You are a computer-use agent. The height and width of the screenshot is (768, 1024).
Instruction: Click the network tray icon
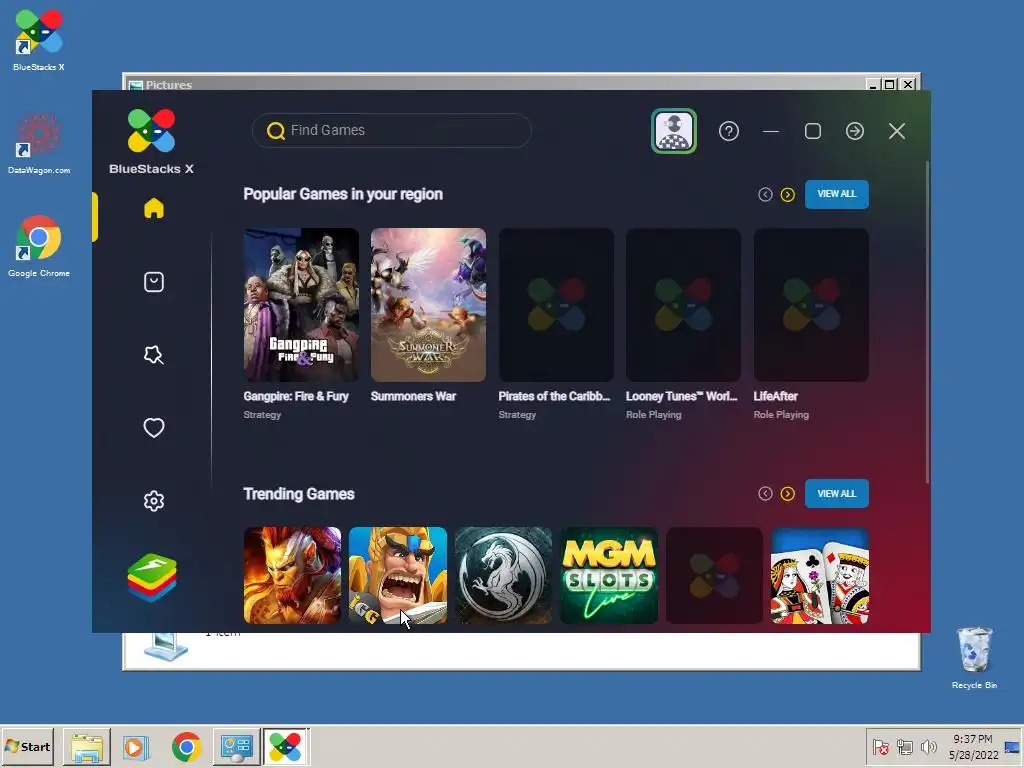[x=904, y=746]
